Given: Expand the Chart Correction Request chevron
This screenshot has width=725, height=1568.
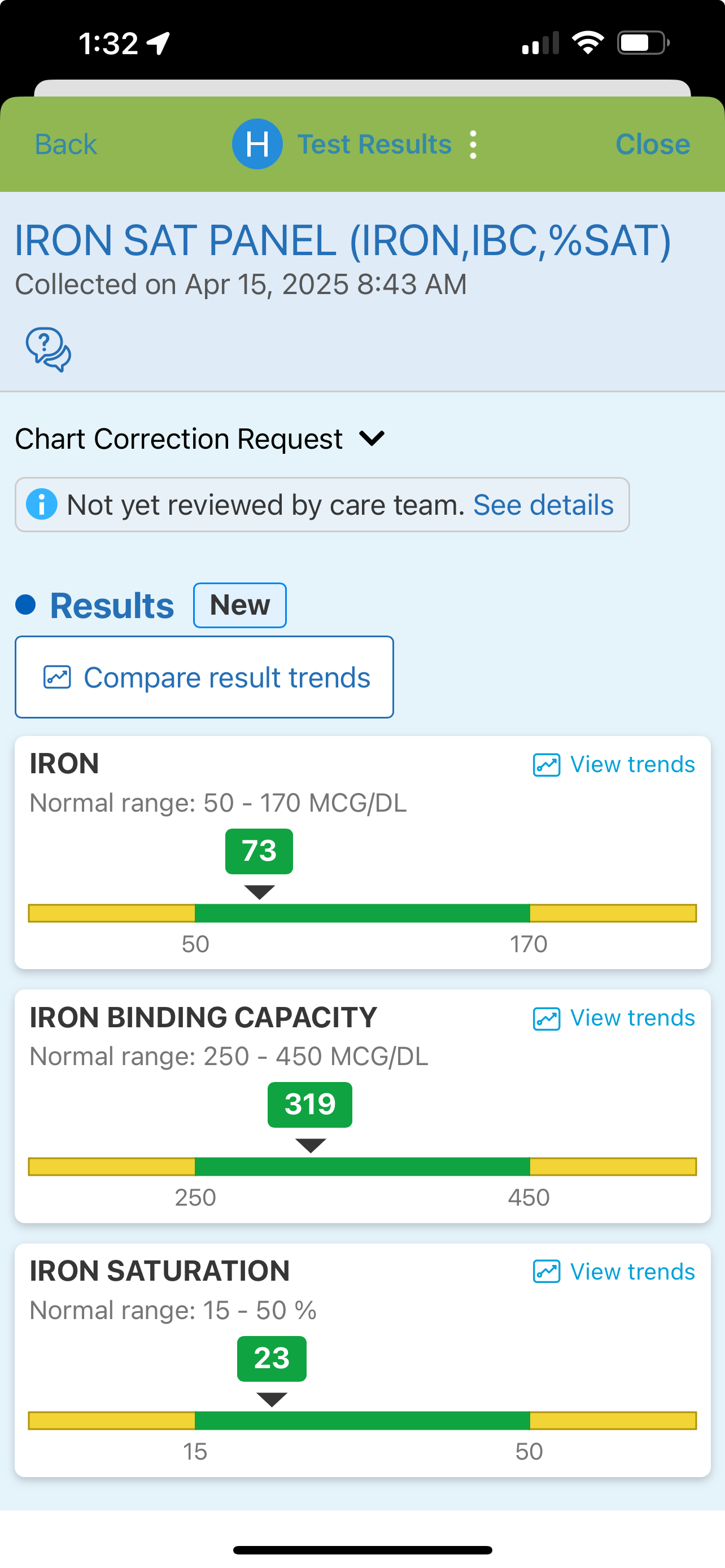Looking at the screenshot, I should (x=372, y=438).
